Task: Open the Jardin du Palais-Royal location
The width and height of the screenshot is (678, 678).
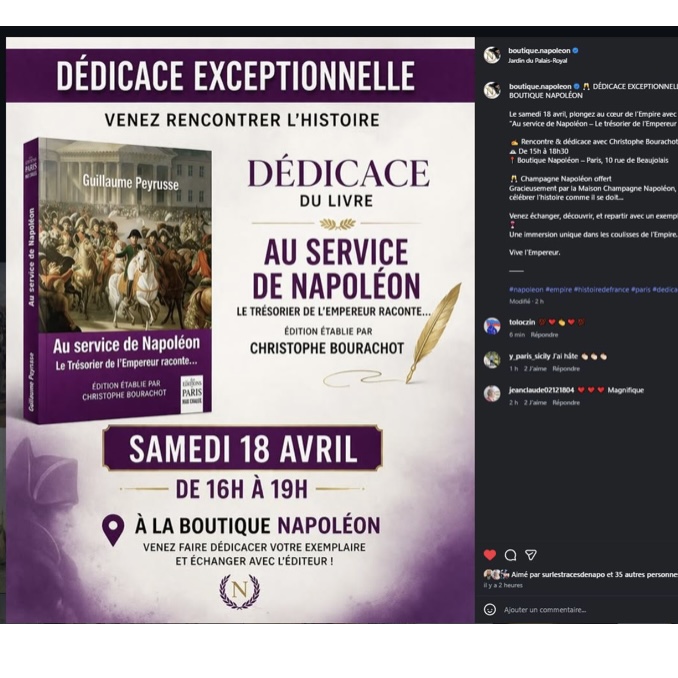Action: 537,61
